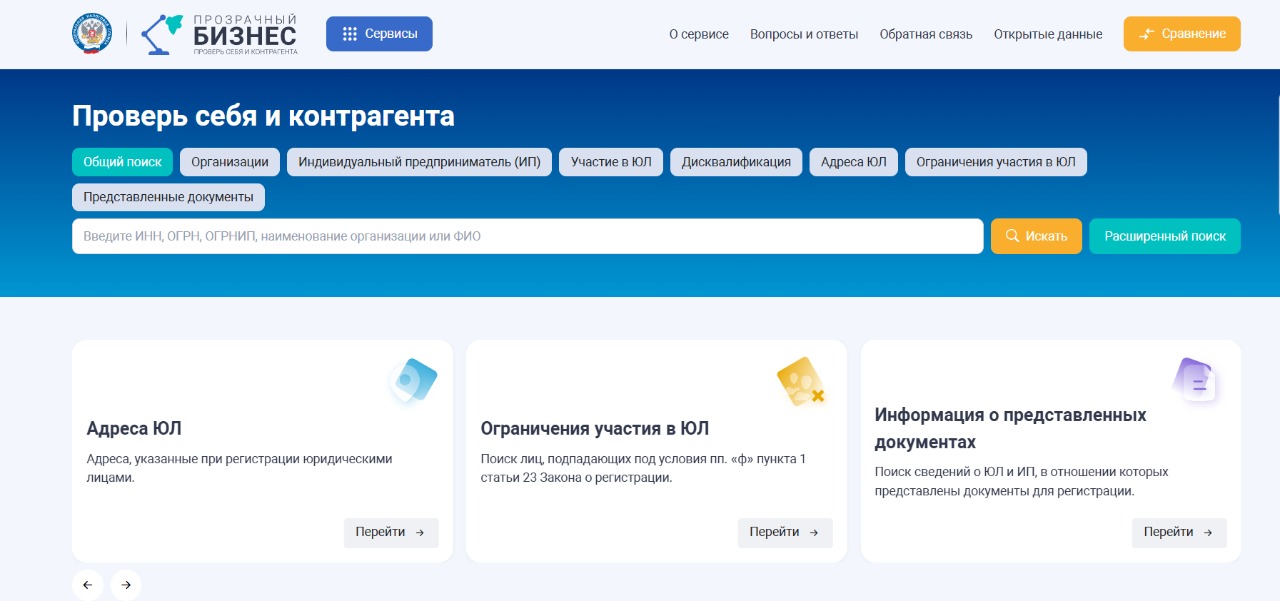This screenshot has height=601, width=1280.
Task: Click the map pin icon on Адреса ЮЛ card
Action: tap(414, 380)
